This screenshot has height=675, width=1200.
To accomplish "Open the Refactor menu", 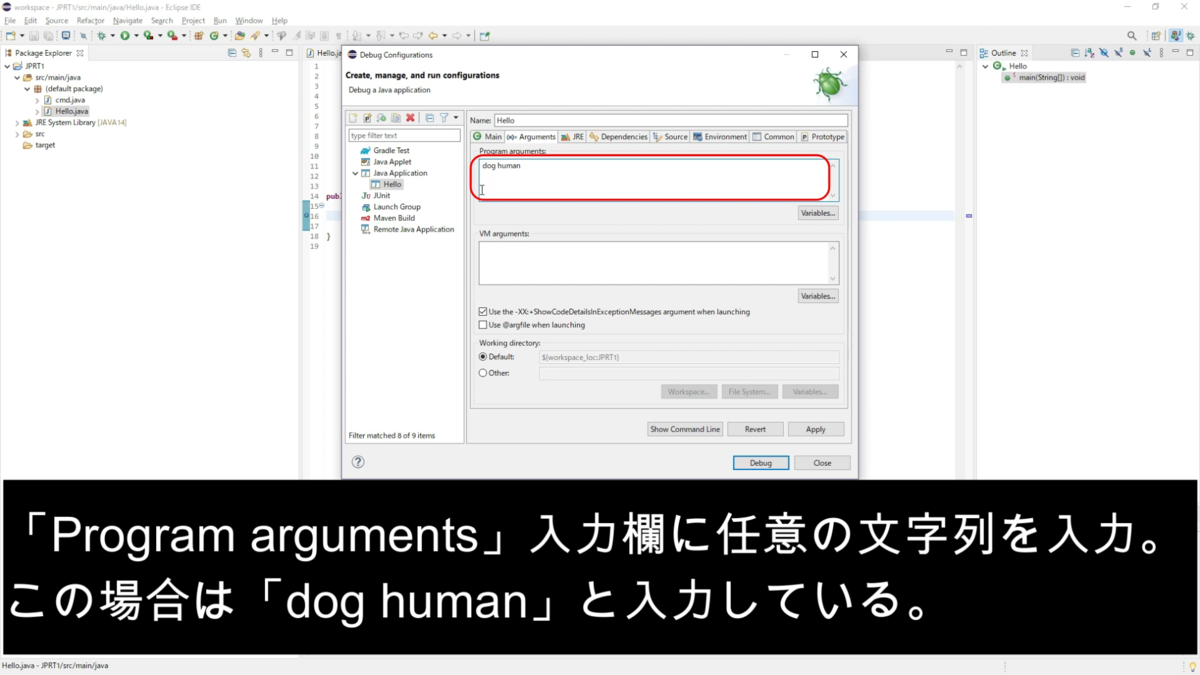I will (x=90, y=20).
